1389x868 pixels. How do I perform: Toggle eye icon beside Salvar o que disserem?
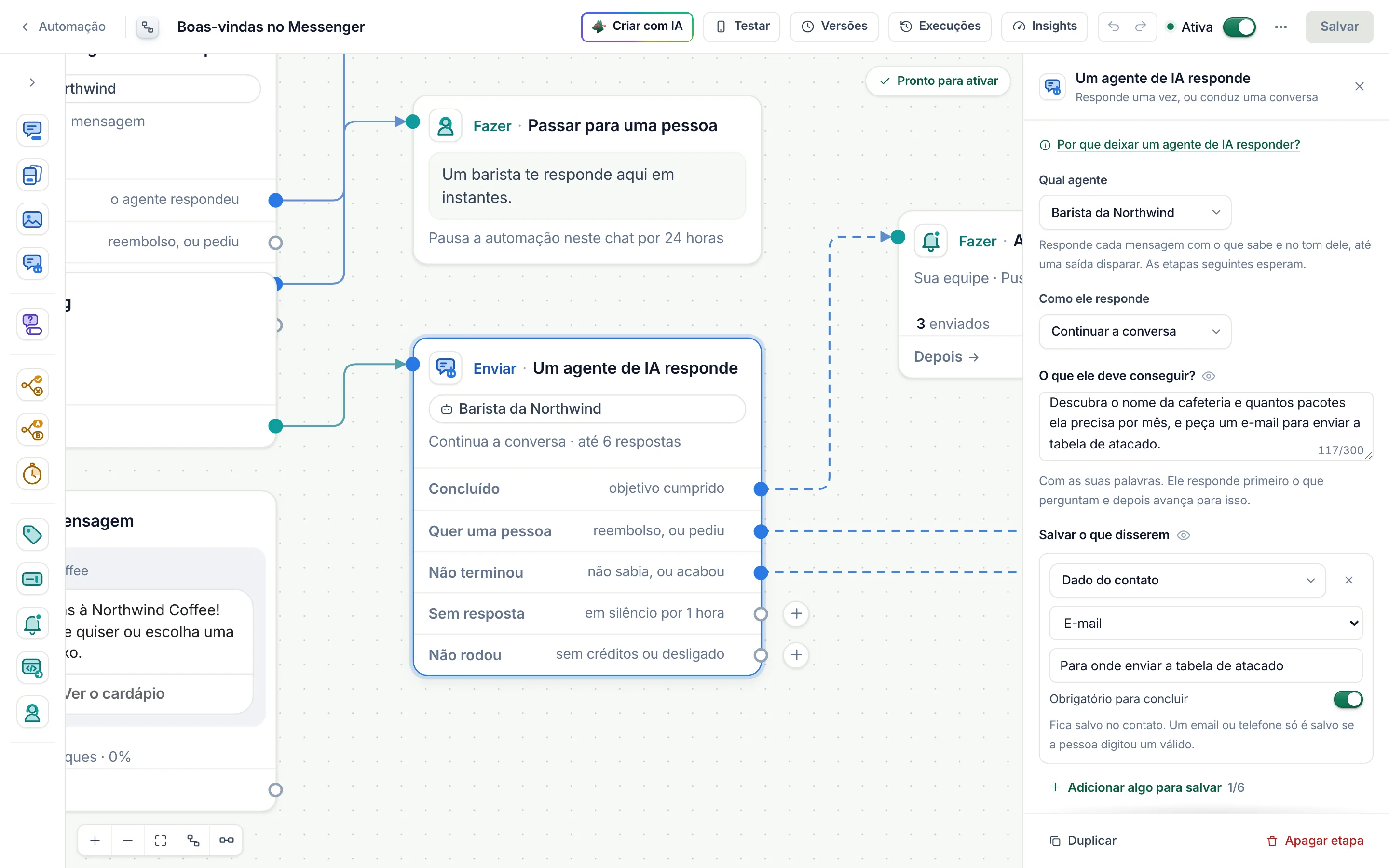pos(1183,535)
